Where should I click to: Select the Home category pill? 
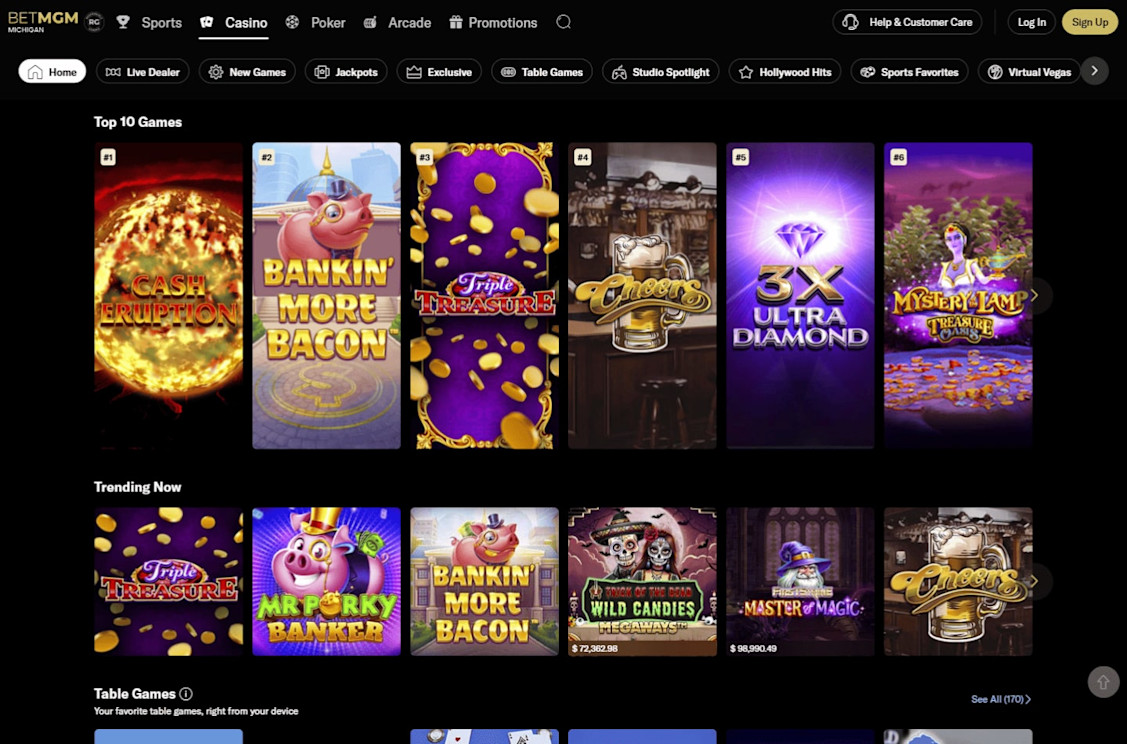pyautogui.click(x=52, y=71)
